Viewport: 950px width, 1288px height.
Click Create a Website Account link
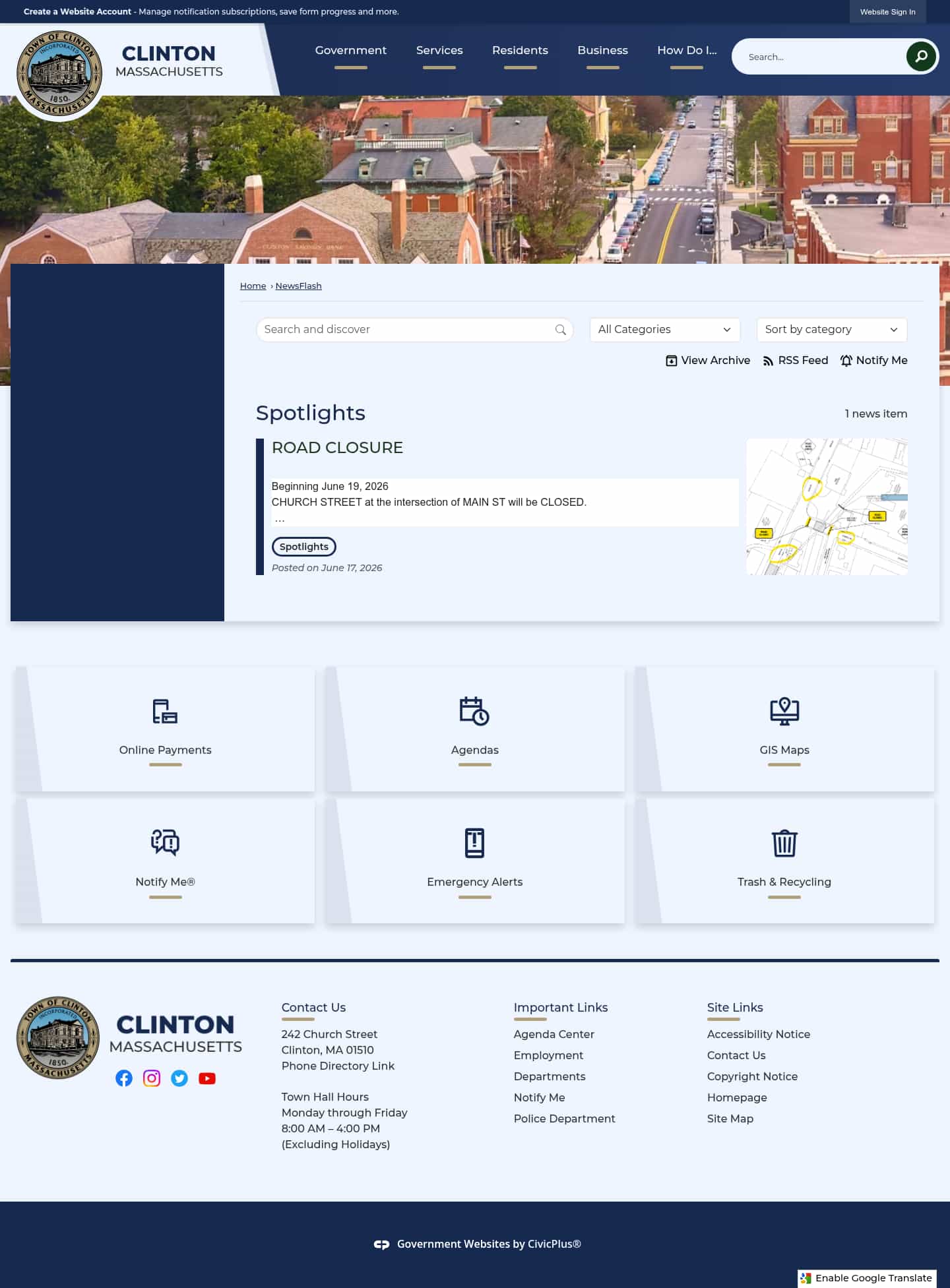point(77,12)
